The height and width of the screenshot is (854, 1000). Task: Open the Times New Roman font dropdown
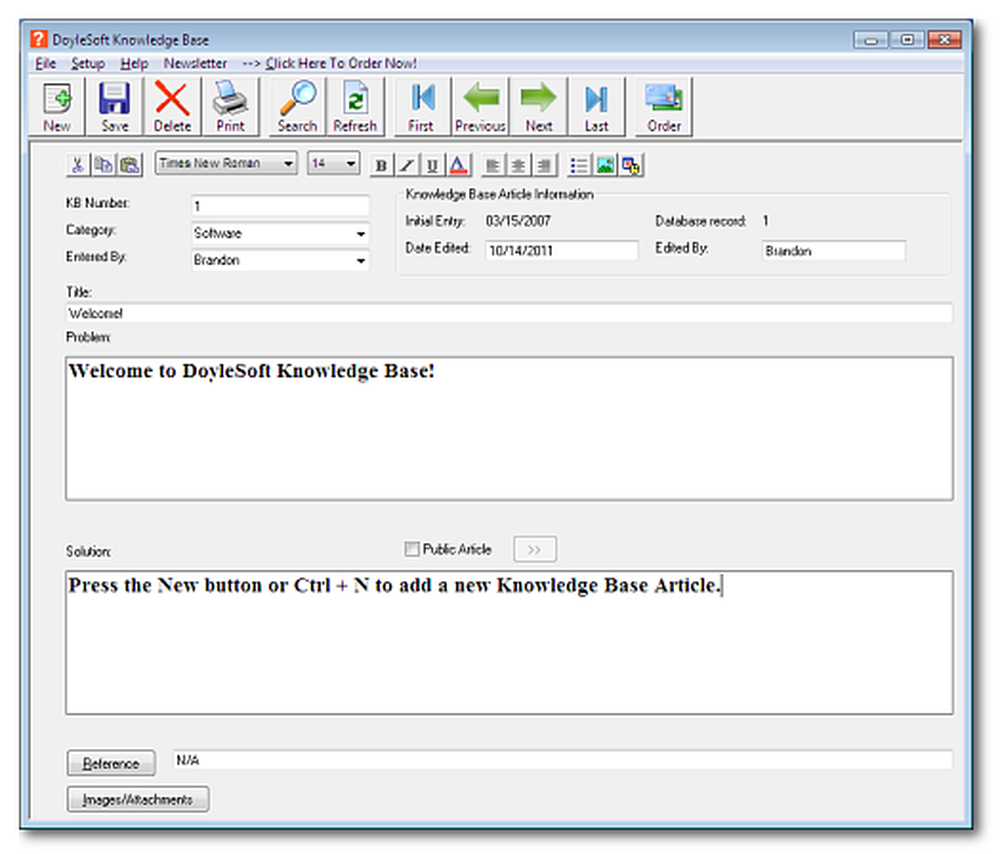(x=226, y=163)
